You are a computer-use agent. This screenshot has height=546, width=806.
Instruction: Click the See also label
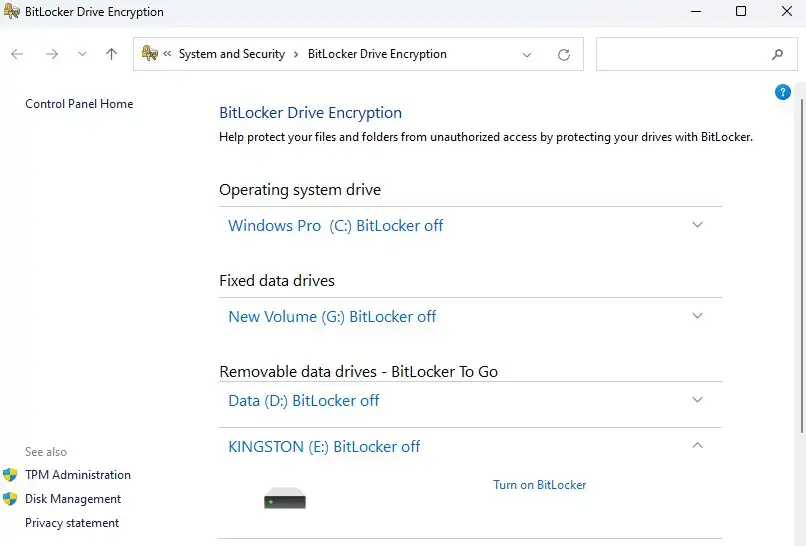click(46, 452)
